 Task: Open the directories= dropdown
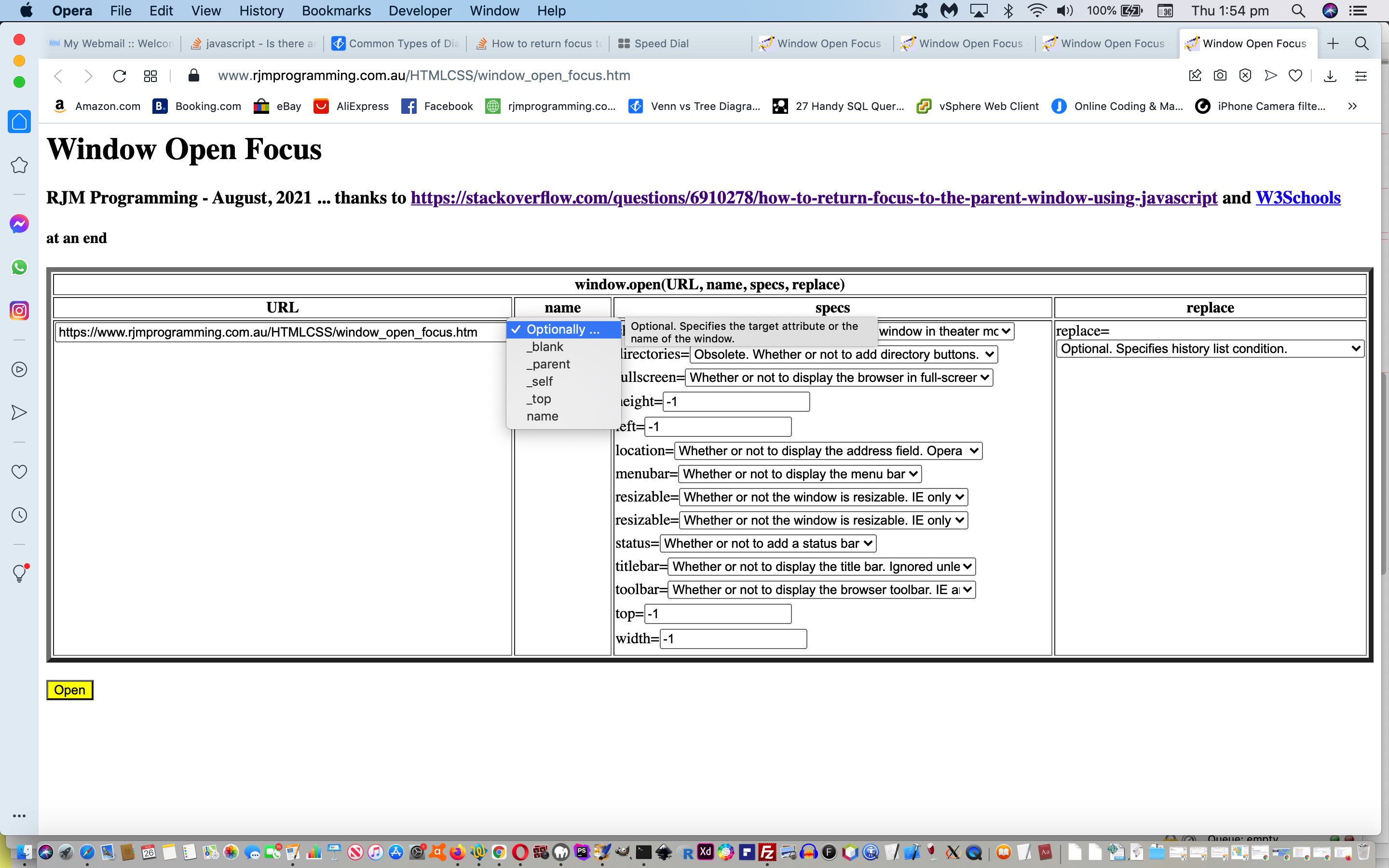tap(844, 354)
